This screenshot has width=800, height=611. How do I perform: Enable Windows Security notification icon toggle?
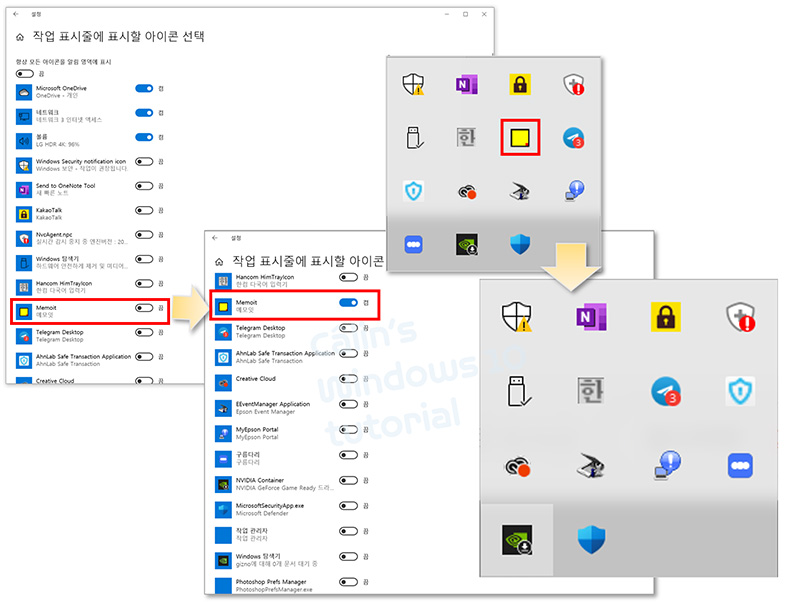(144, 162)
